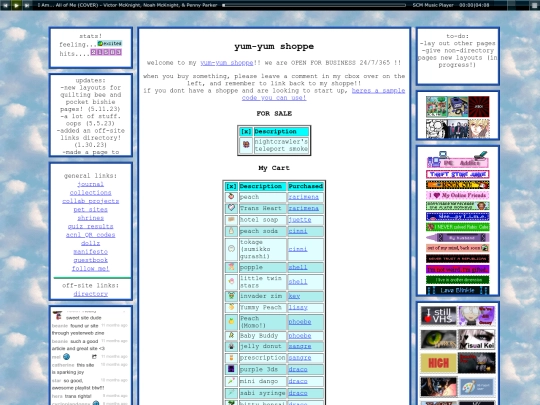Visit lissy's shop link
The image size is (540, 405).
coord(298,307)
